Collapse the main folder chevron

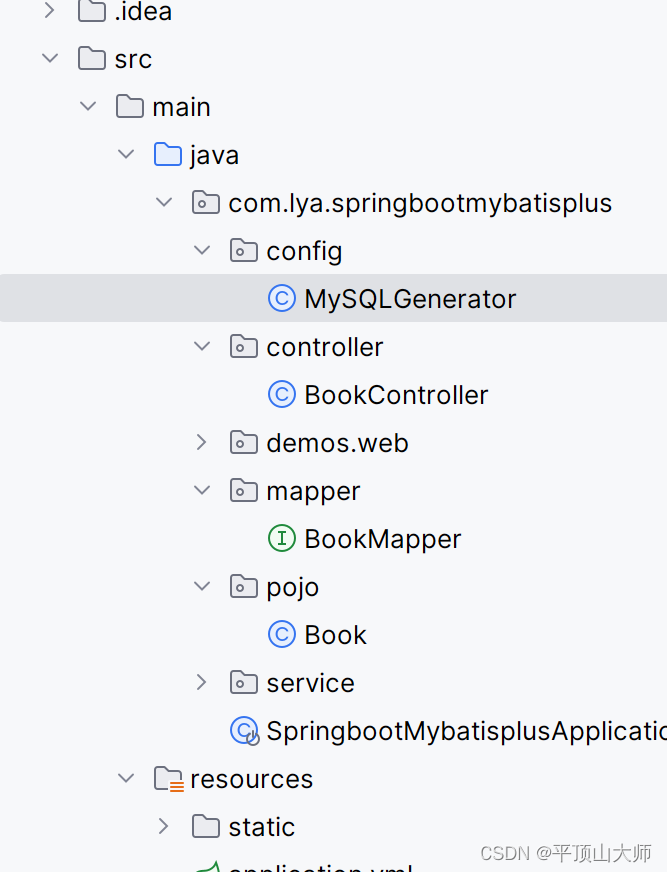click(88, 106)
